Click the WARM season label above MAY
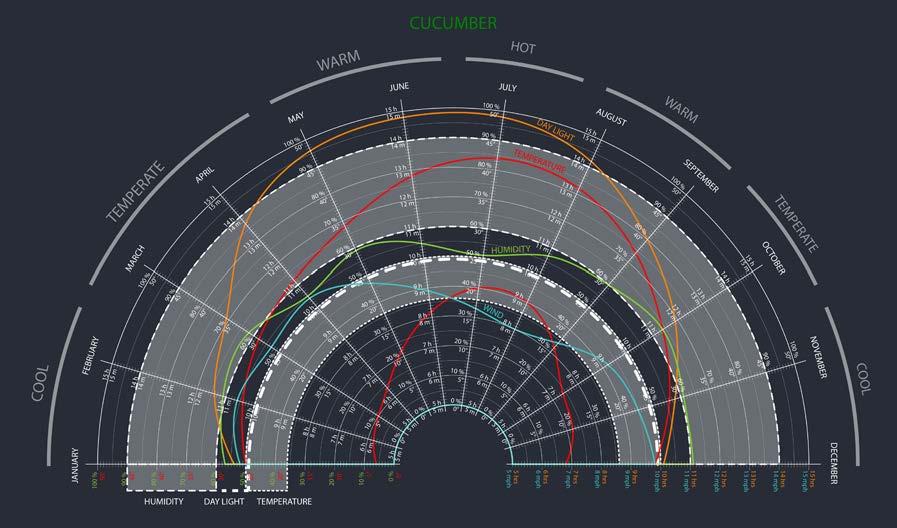The image size is (897, 528). tap(339, 60)
